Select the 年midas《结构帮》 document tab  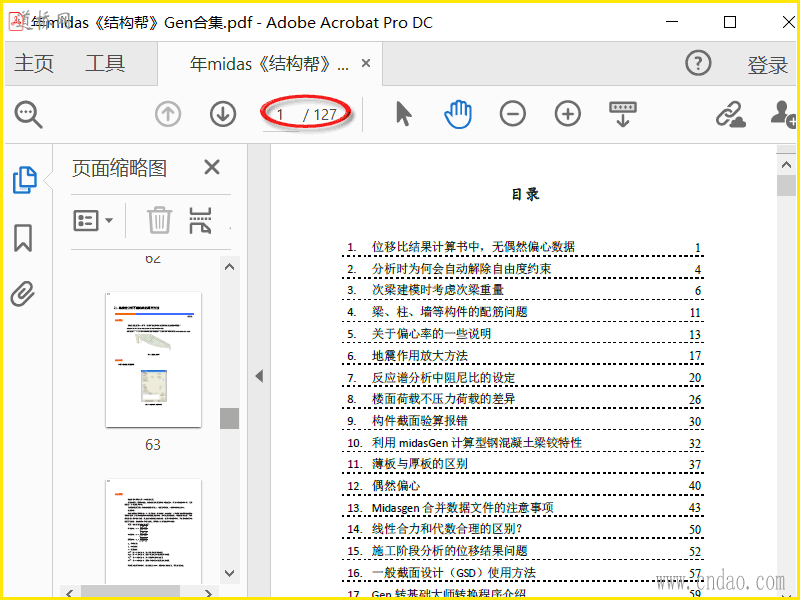pos(269,64)
